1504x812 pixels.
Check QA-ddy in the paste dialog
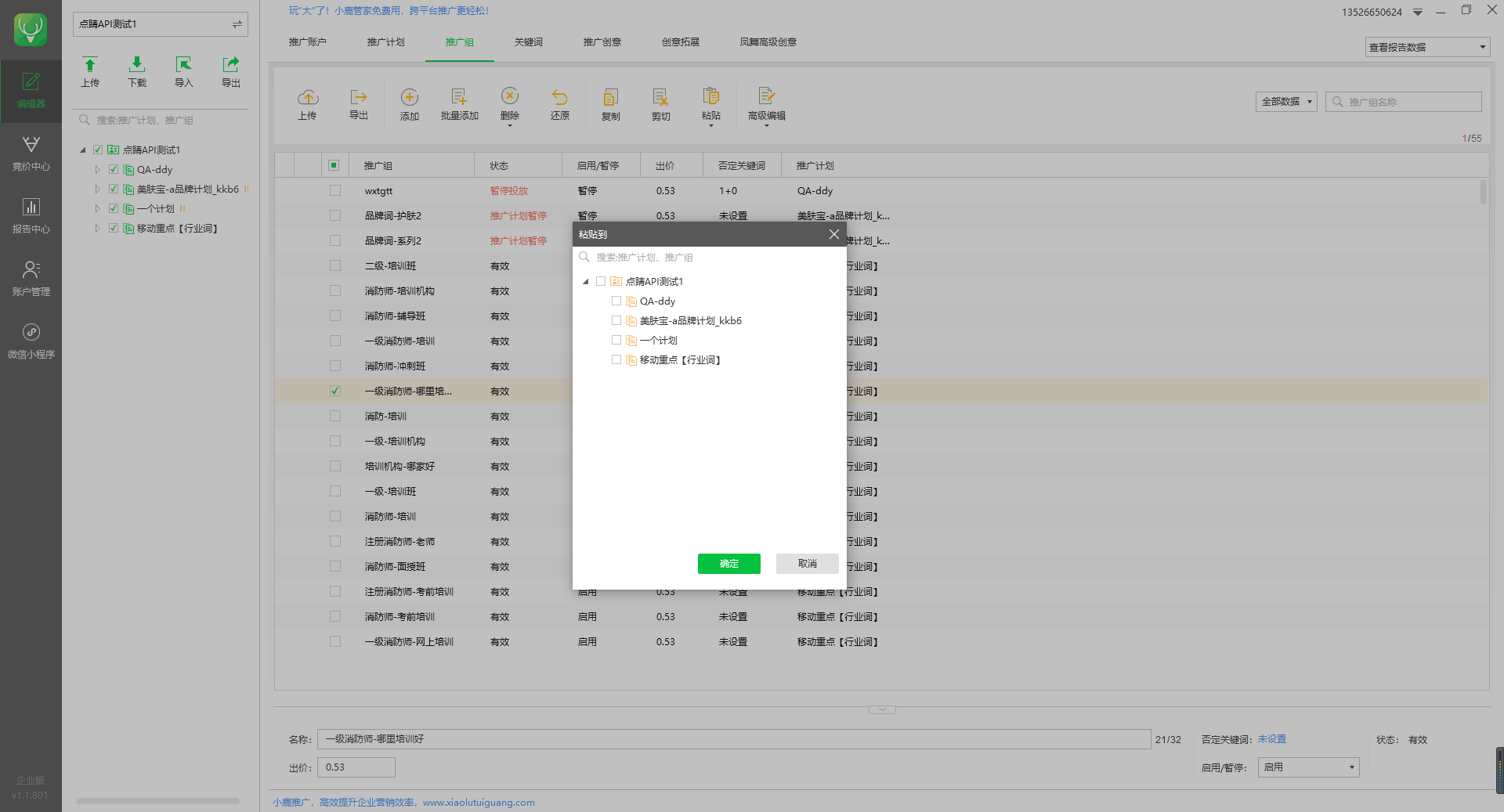tap(616, 301)
